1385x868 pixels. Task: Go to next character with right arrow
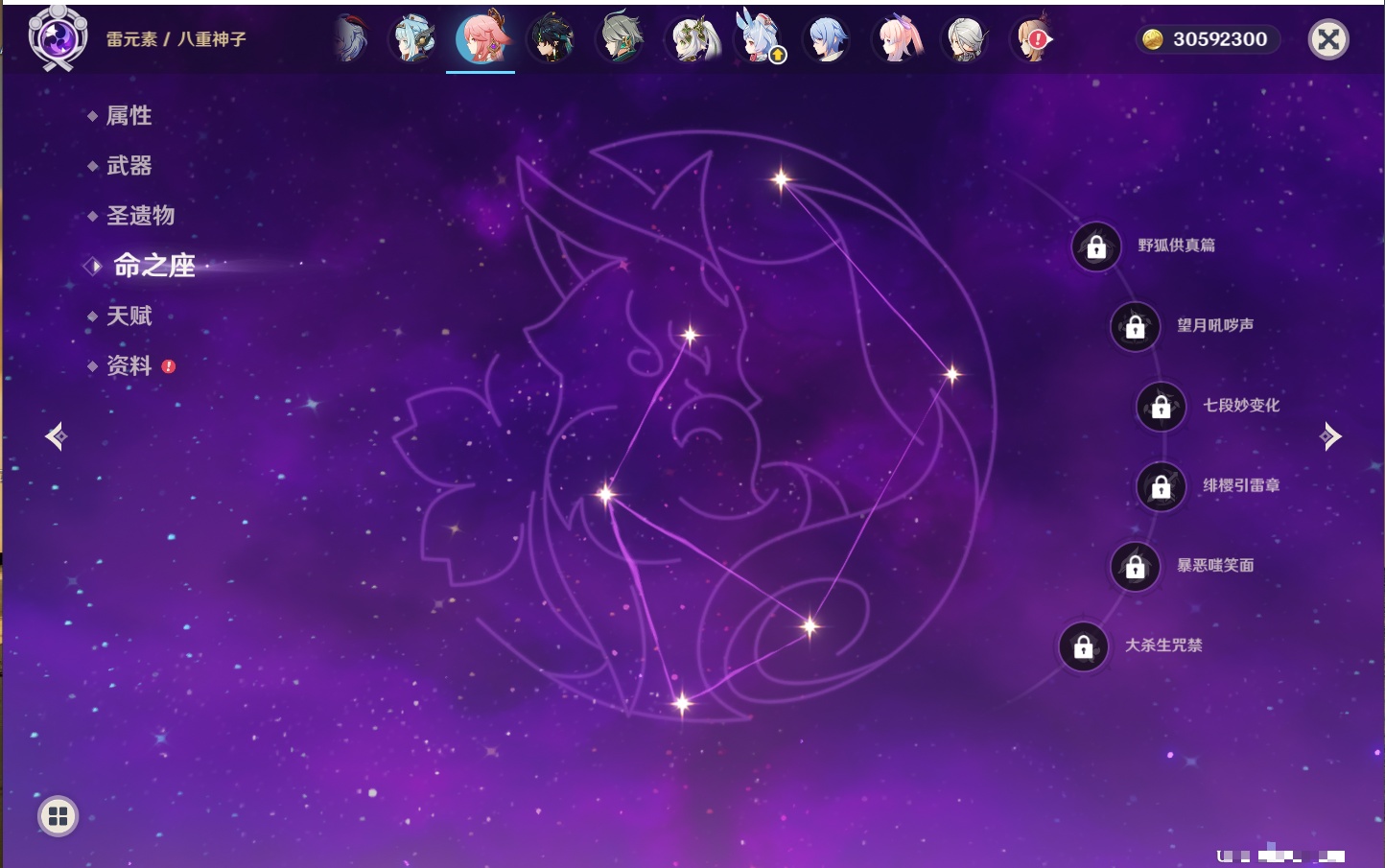point(1330,436)
